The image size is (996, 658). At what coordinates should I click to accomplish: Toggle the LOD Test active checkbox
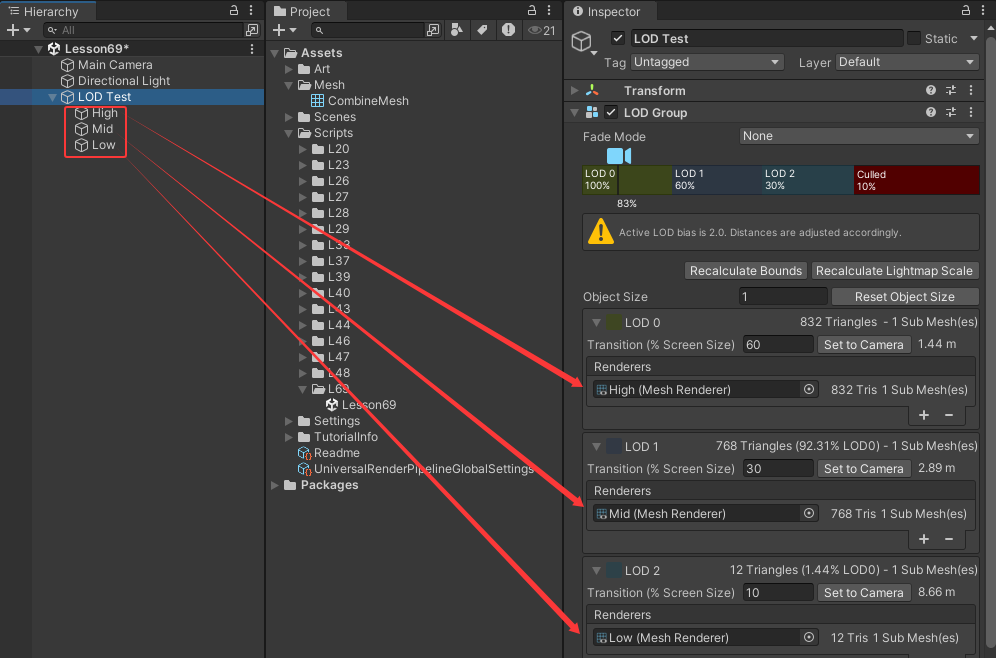click(x=618, y=39)
